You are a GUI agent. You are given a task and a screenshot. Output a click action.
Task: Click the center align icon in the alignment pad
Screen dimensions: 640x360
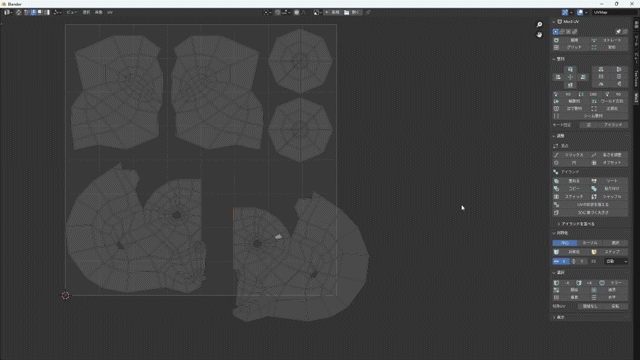(570, 77)
